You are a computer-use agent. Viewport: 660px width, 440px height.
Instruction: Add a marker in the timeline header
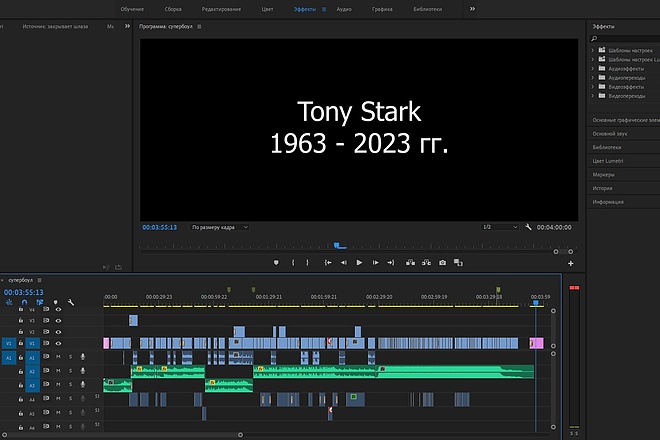(x=56, y=302)
